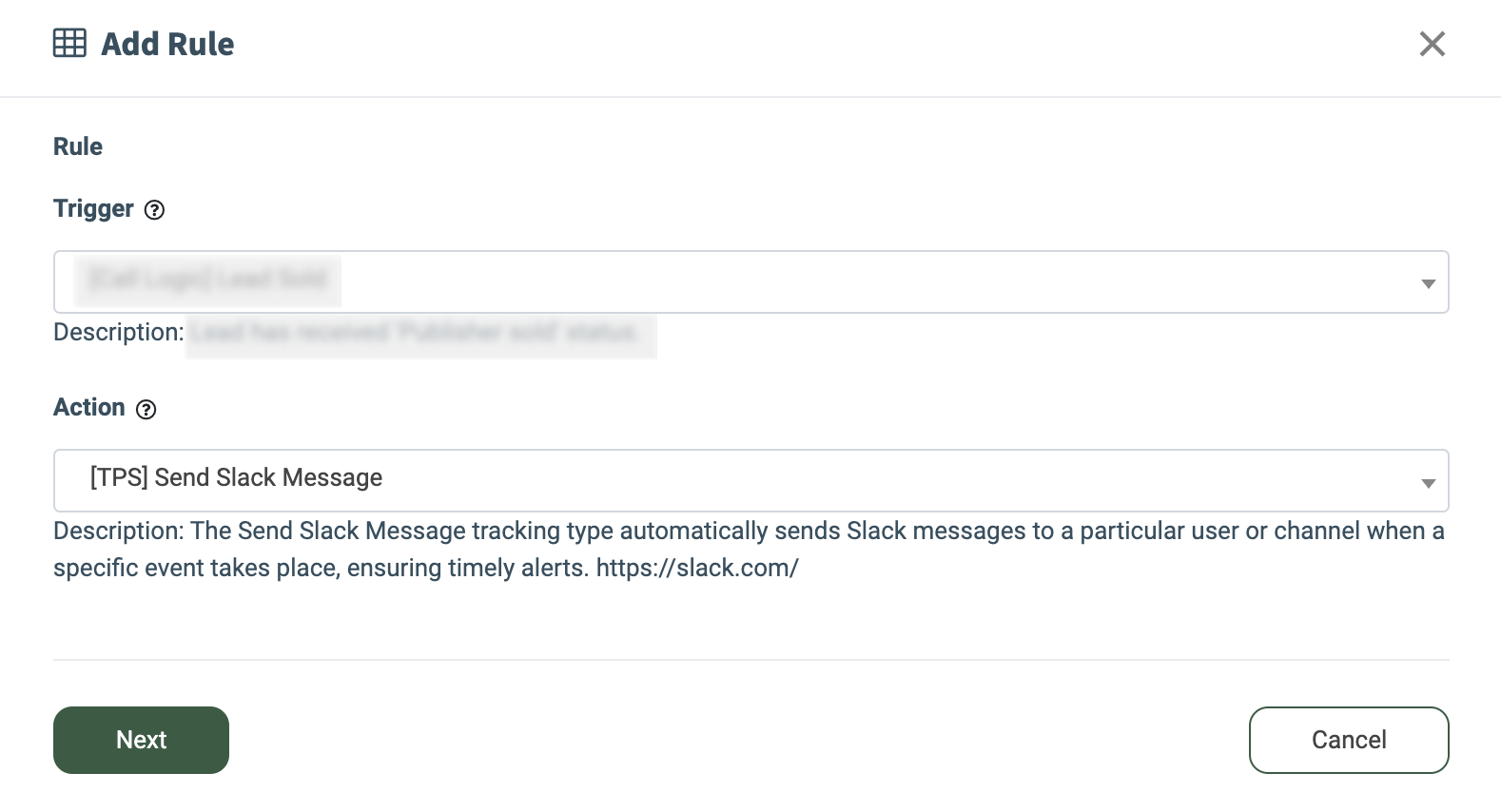The image size is (1501, 812).
Task: Click the 'Trigger' field label
Action: point(93,208)
